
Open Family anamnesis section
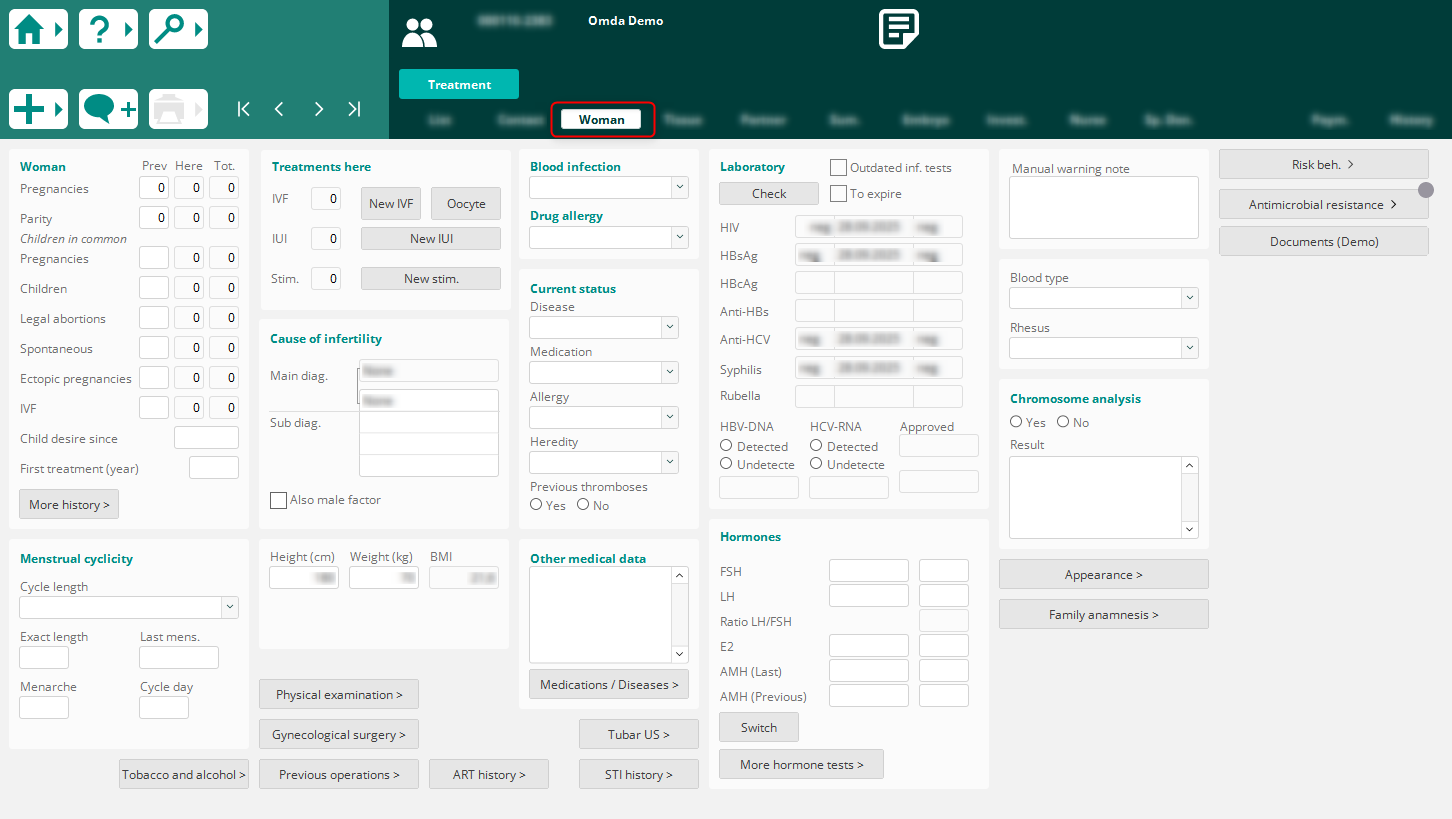click(x=1103, y=615)
